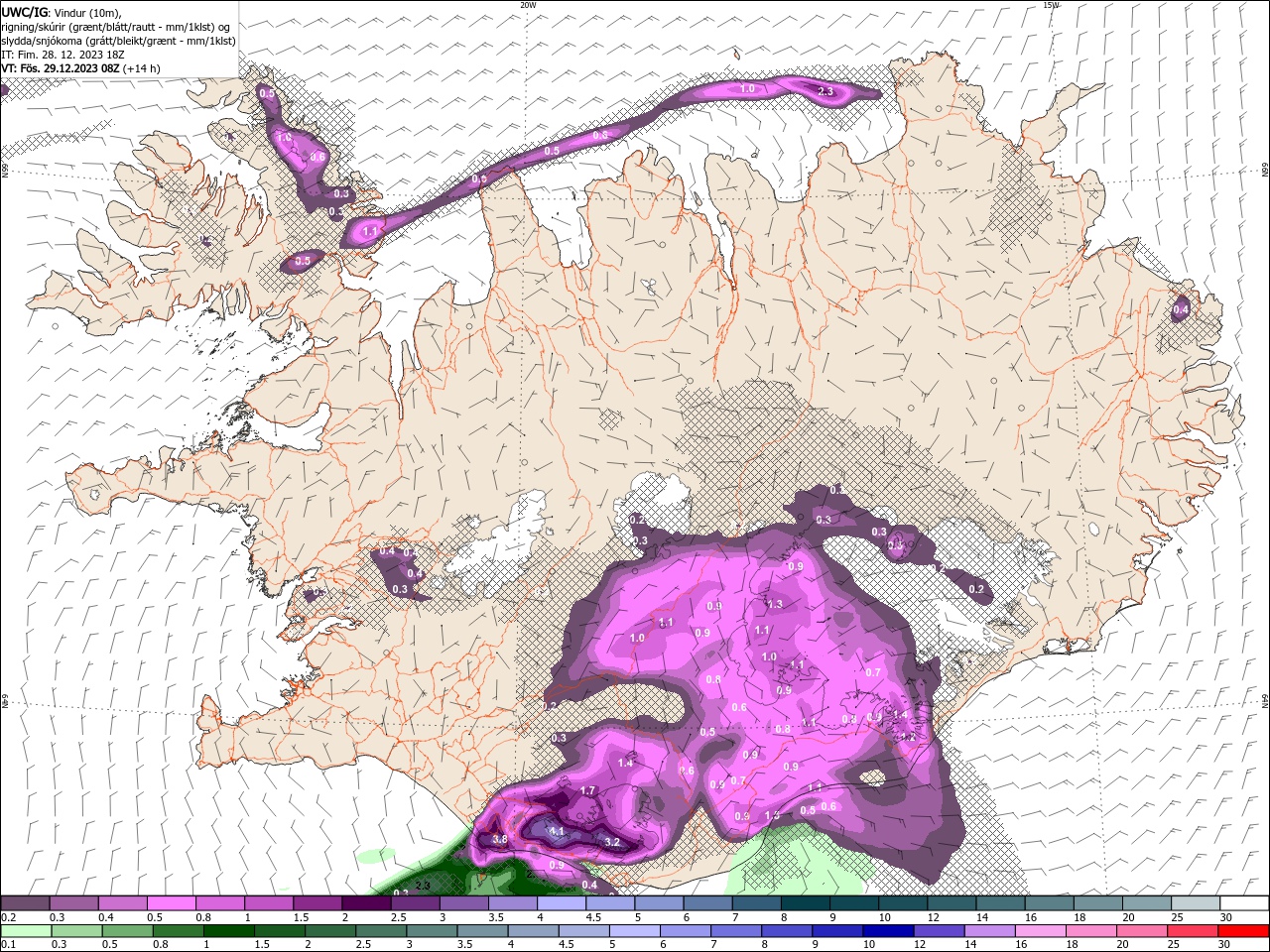Pick the first snow swatch between 0.2 and 0.3

(25, 903)
